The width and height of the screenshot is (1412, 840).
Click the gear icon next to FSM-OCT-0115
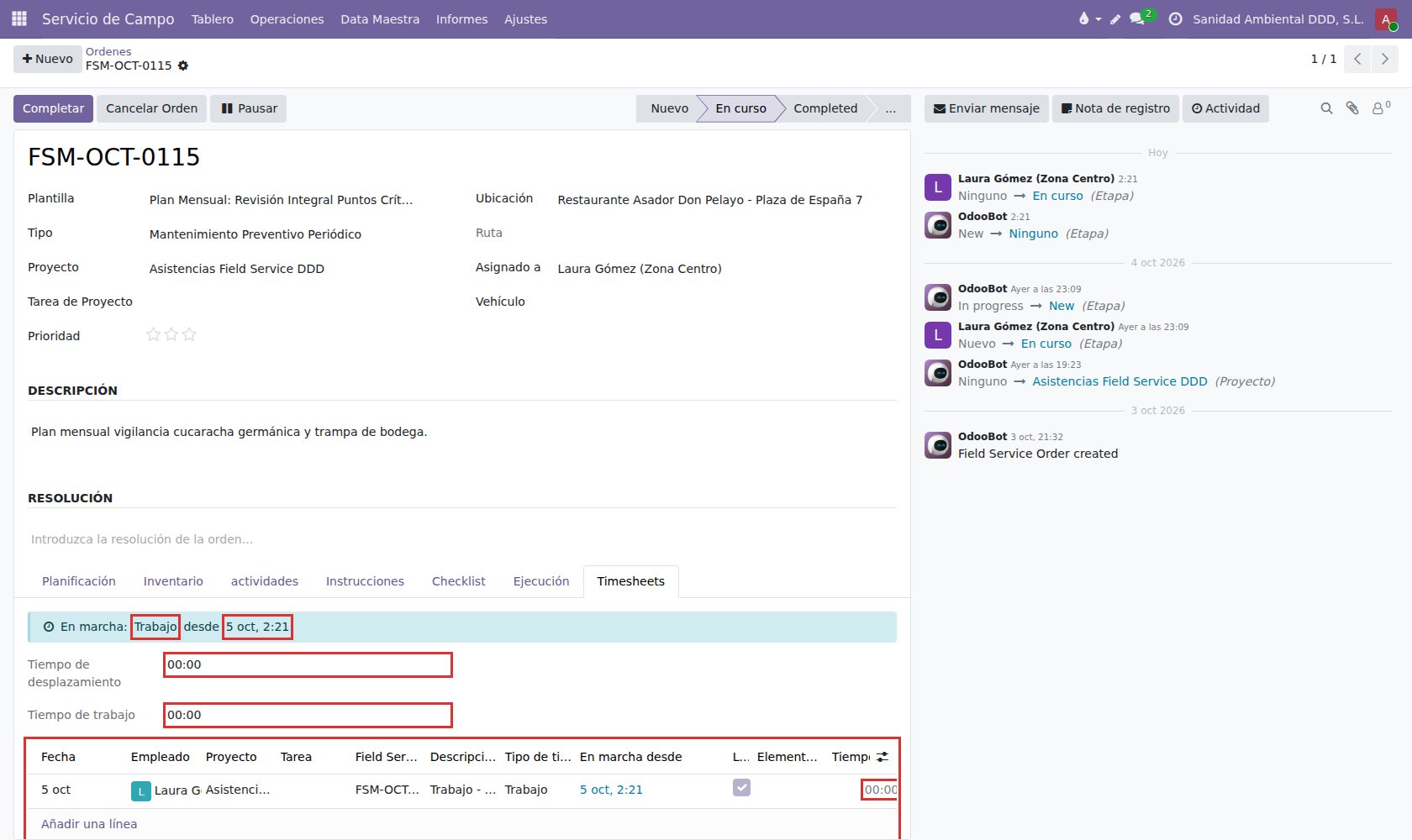coord(183,66)
